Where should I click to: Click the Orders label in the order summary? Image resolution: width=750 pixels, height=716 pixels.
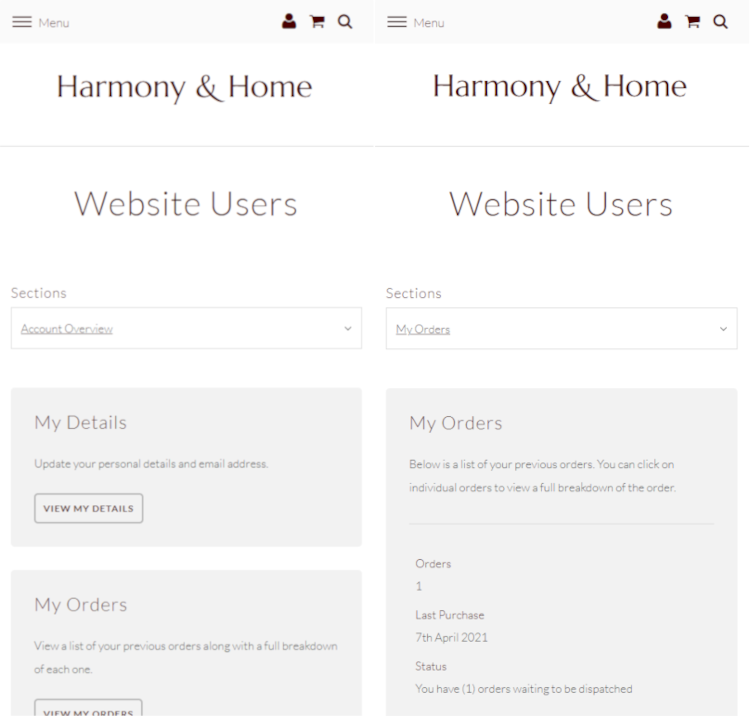(433, 564)
